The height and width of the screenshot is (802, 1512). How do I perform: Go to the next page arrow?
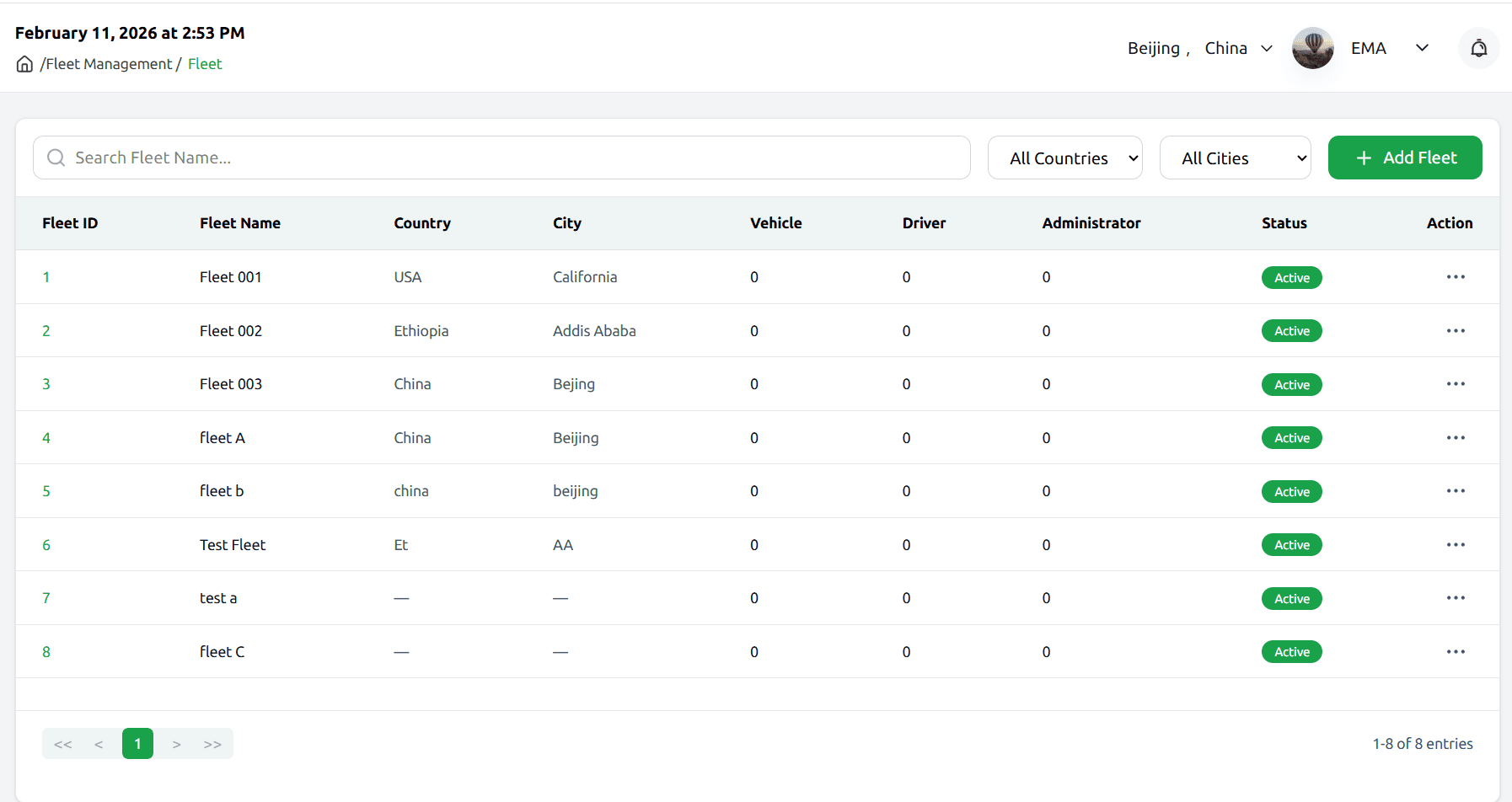pos(176,744)
